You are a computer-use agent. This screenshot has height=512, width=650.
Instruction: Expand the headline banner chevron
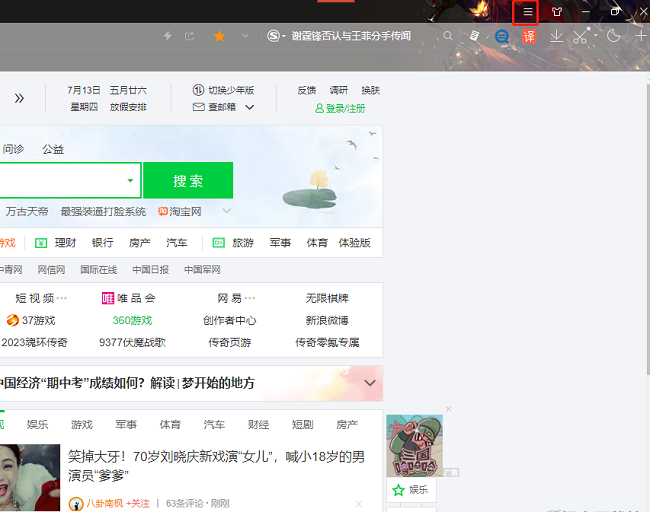pyautogui.click(x=370, y=383)
